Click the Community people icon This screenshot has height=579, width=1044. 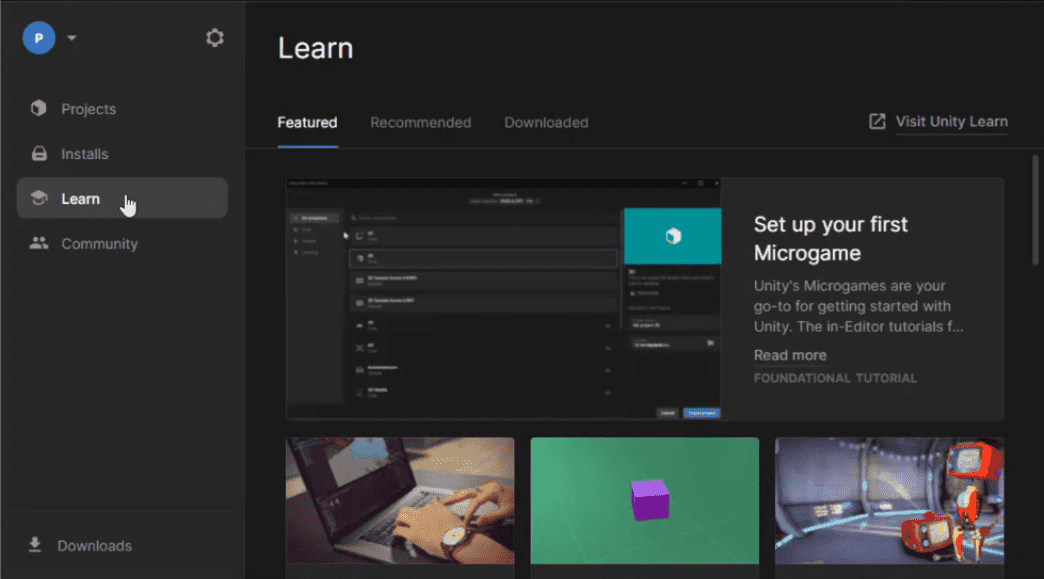39,243
